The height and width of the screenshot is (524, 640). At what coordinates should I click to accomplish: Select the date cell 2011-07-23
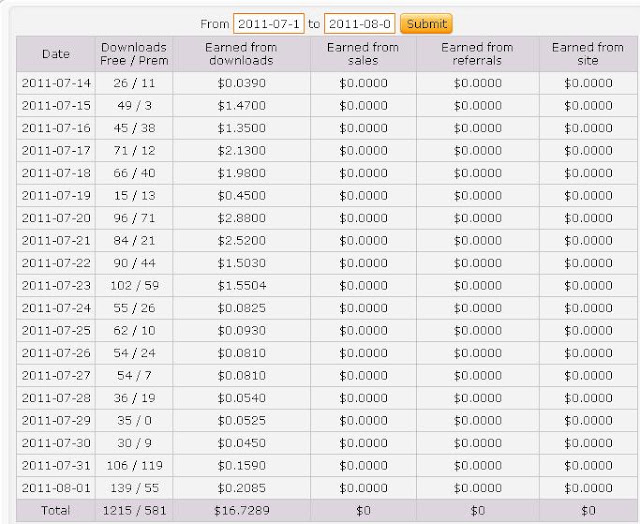pos(56,285)
